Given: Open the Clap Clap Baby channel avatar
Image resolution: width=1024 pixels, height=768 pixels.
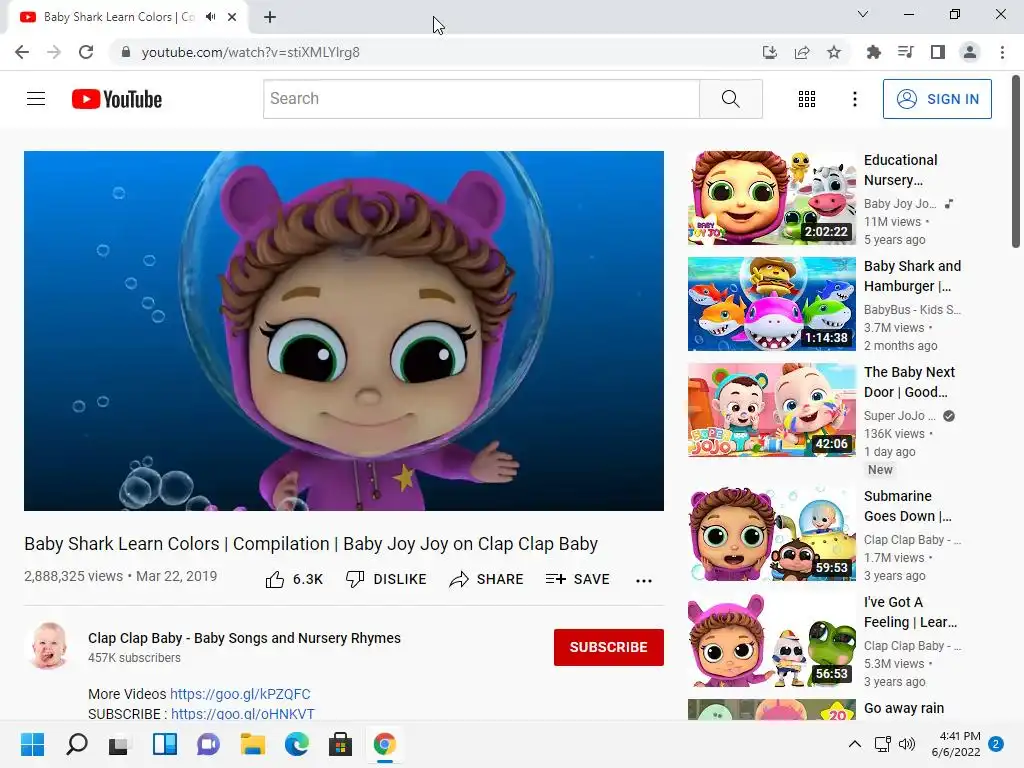Looking at the screenshot, I should 50,646.
